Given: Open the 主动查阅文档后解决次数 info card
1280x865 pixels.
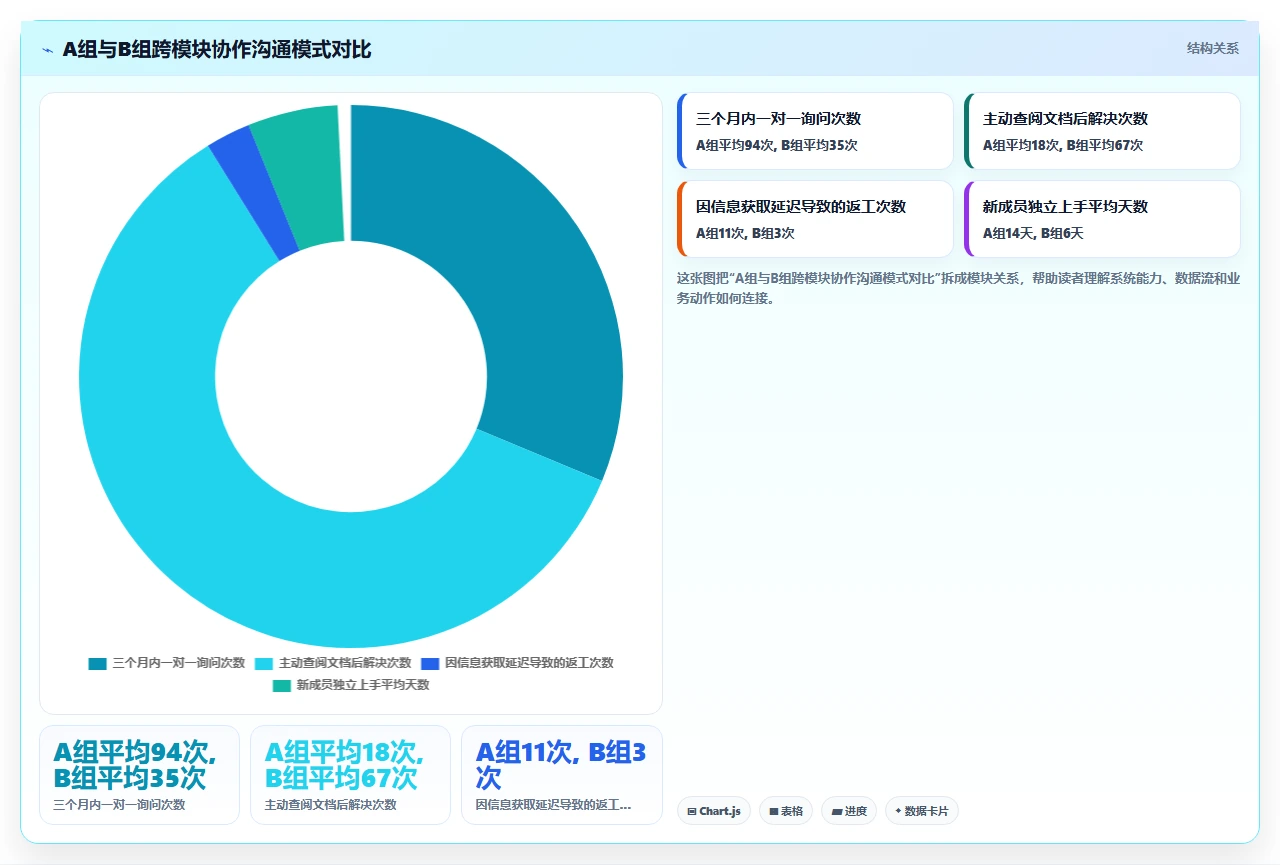Looking at the screenshot, I should 1102,131.
